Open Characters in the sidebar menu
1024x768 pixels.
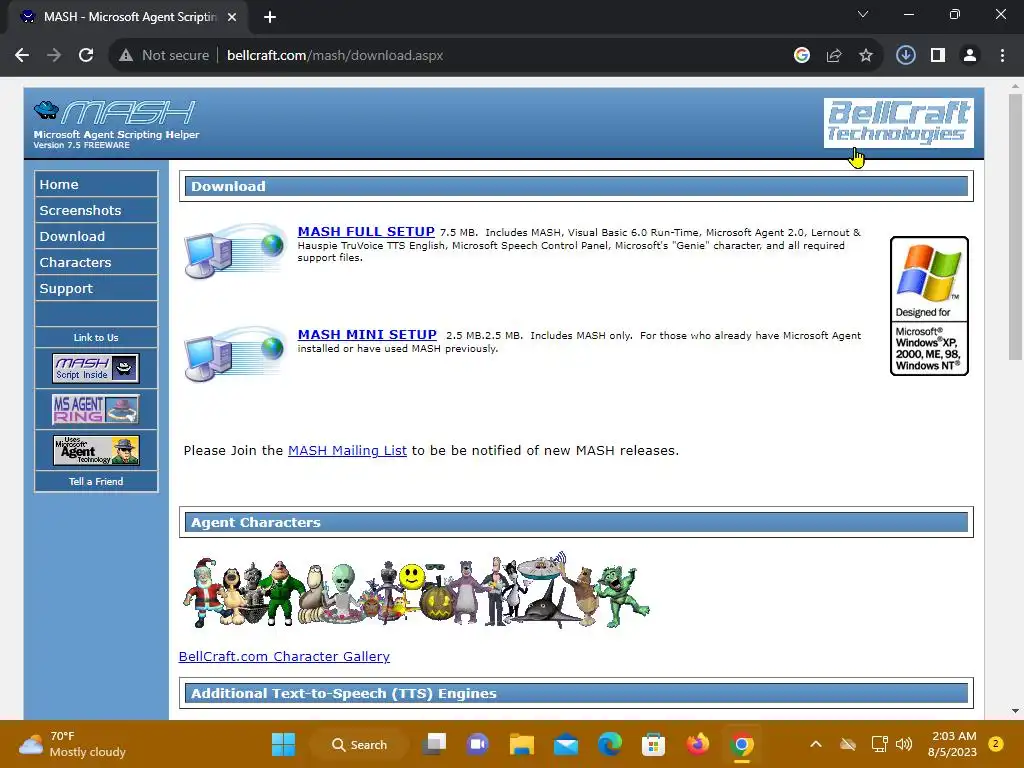click(96, 263)
